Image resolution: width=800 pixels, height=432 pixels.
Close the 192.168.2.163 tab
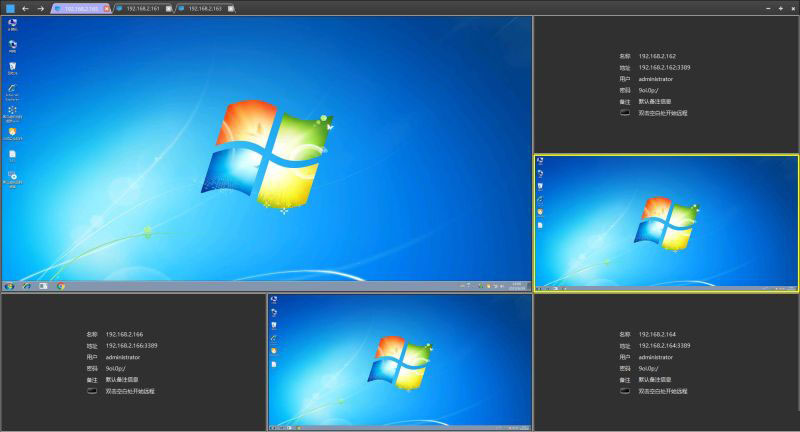click(230, 8)
